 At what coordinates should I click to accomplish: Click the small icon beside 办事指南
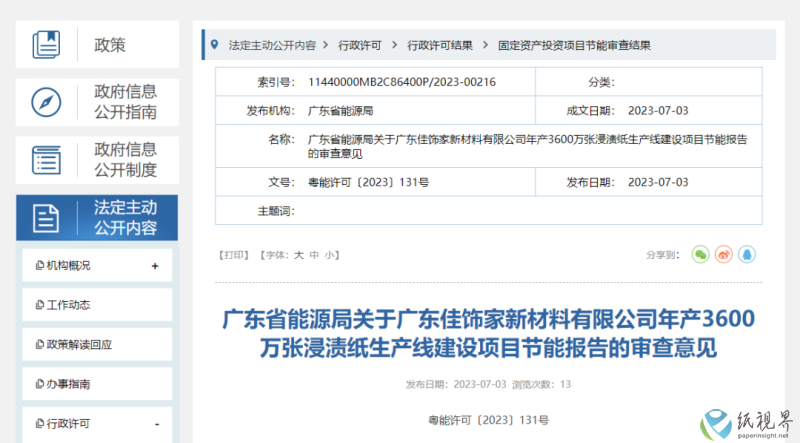click(x=39, y=384)
